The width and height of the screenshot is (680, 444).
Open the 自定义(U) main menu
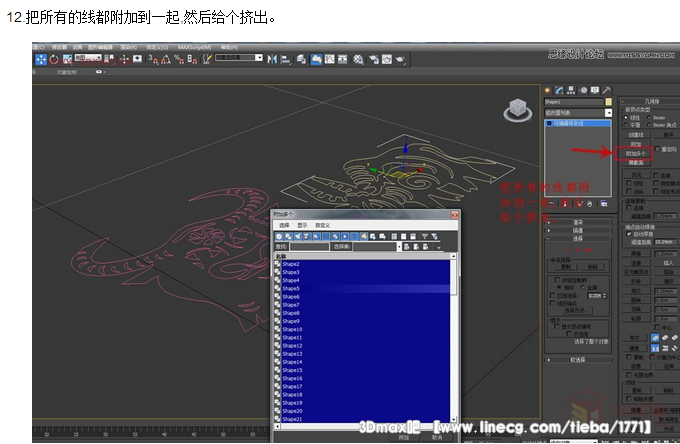157,47
